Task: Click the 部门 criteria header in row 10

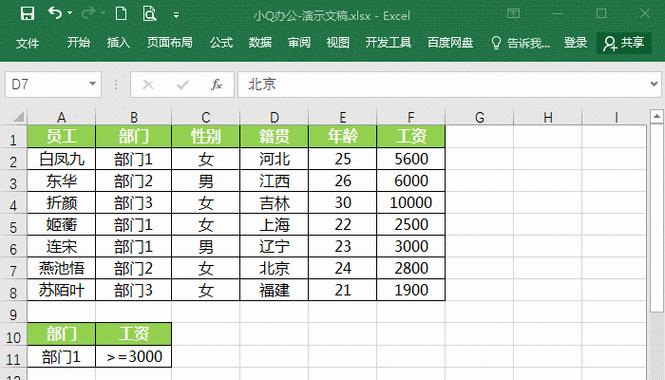Action: pos(61,334)
